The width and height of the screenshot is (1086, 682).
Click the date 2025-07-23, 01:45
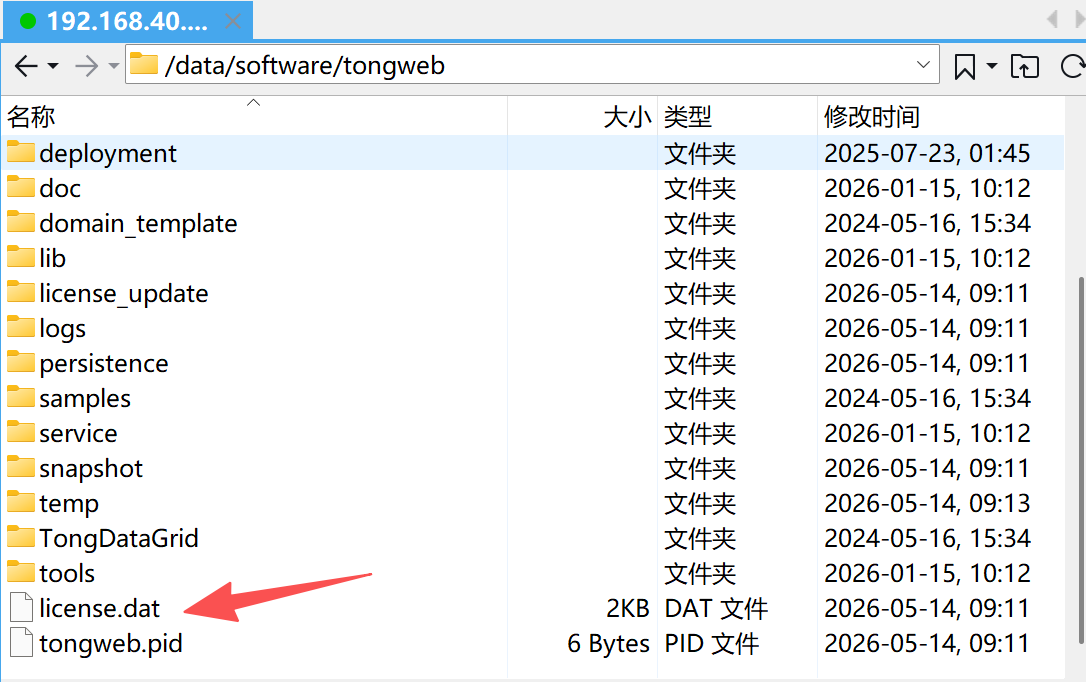[x=927, y=154]
